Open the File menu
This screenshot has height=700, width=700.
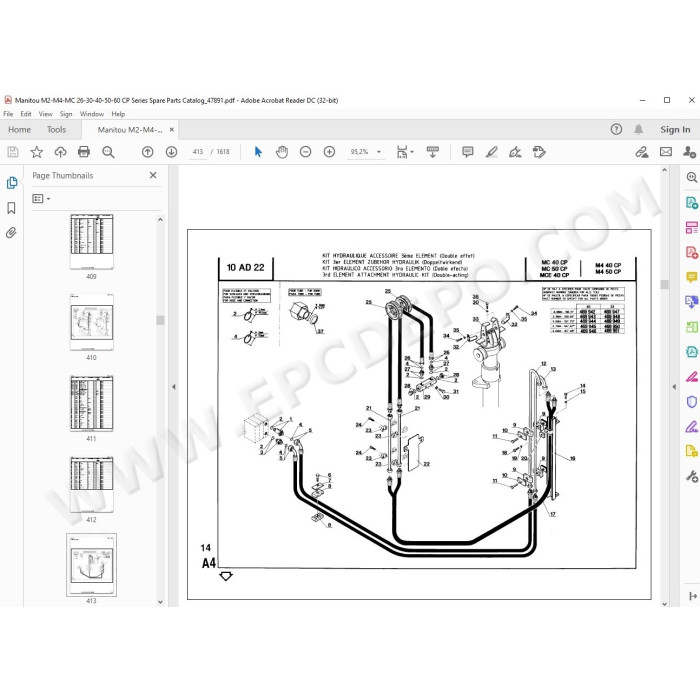pos(8,114)
